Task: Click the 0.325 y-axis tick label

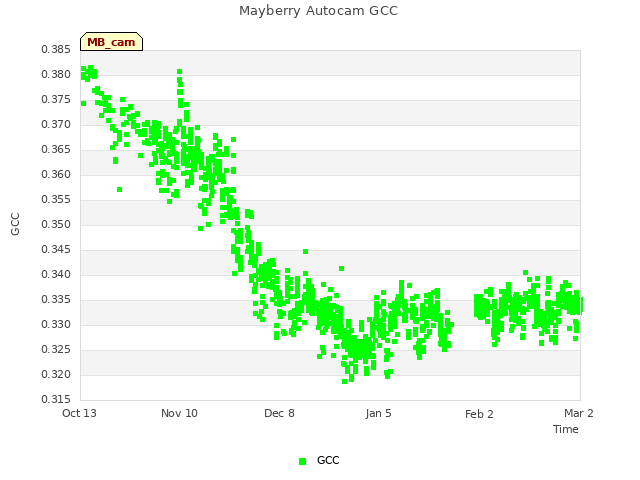Action: pos(56,349)
